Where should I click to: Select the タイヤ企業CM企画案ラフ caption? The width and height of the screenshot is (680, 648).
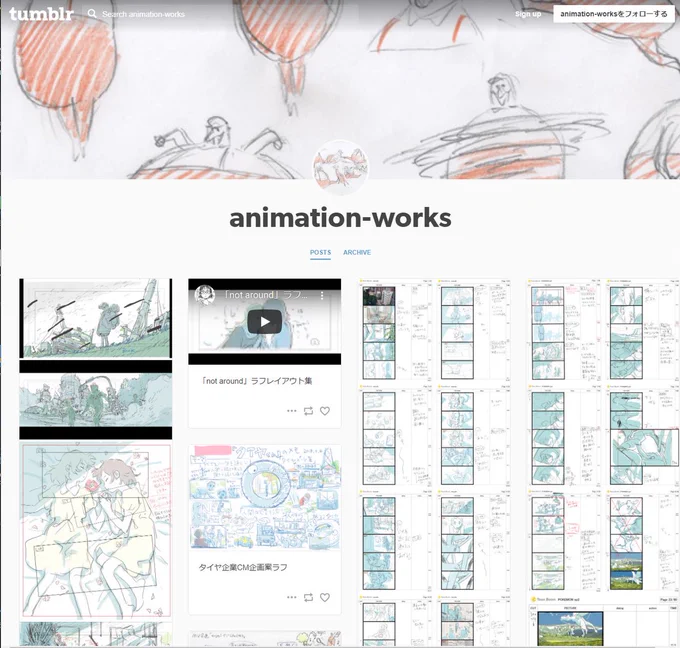click(x=243, y=567)
